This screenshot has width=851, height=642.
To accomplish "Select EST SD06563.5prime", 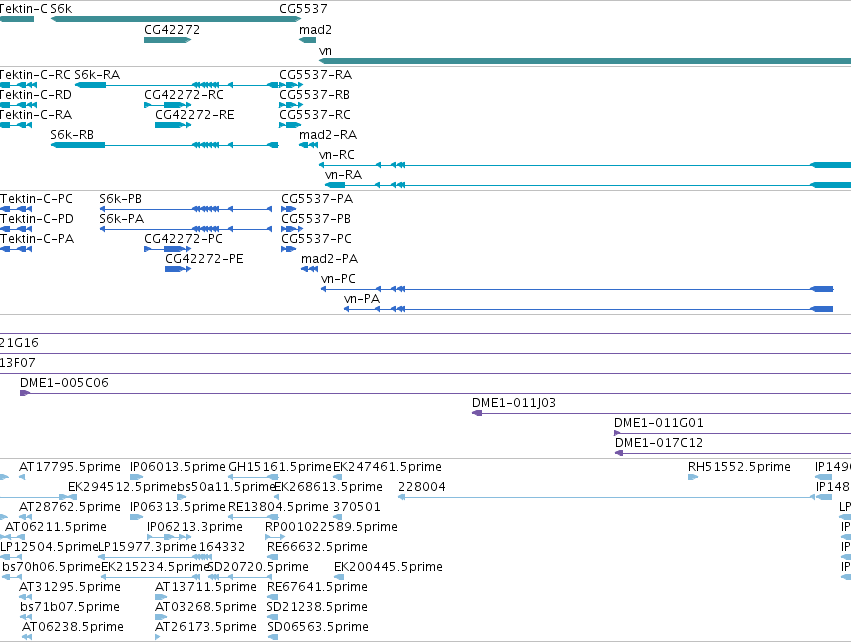I will (318, 627).
